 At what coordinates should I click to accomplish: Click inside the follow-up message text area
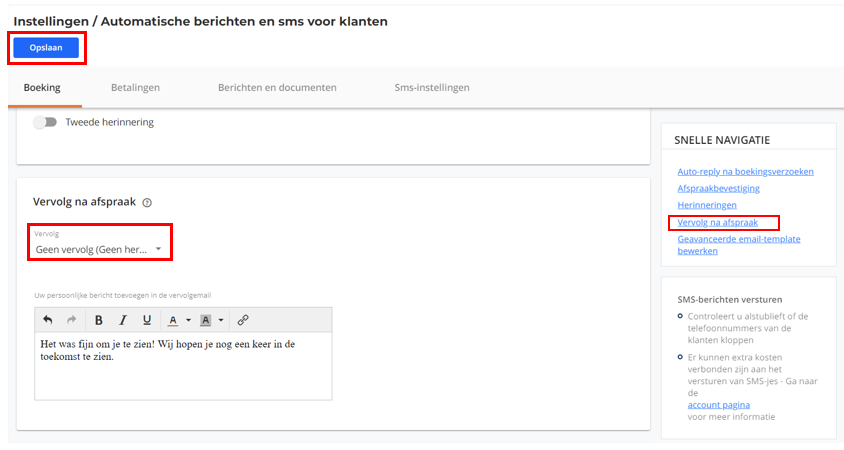[183, 366]
